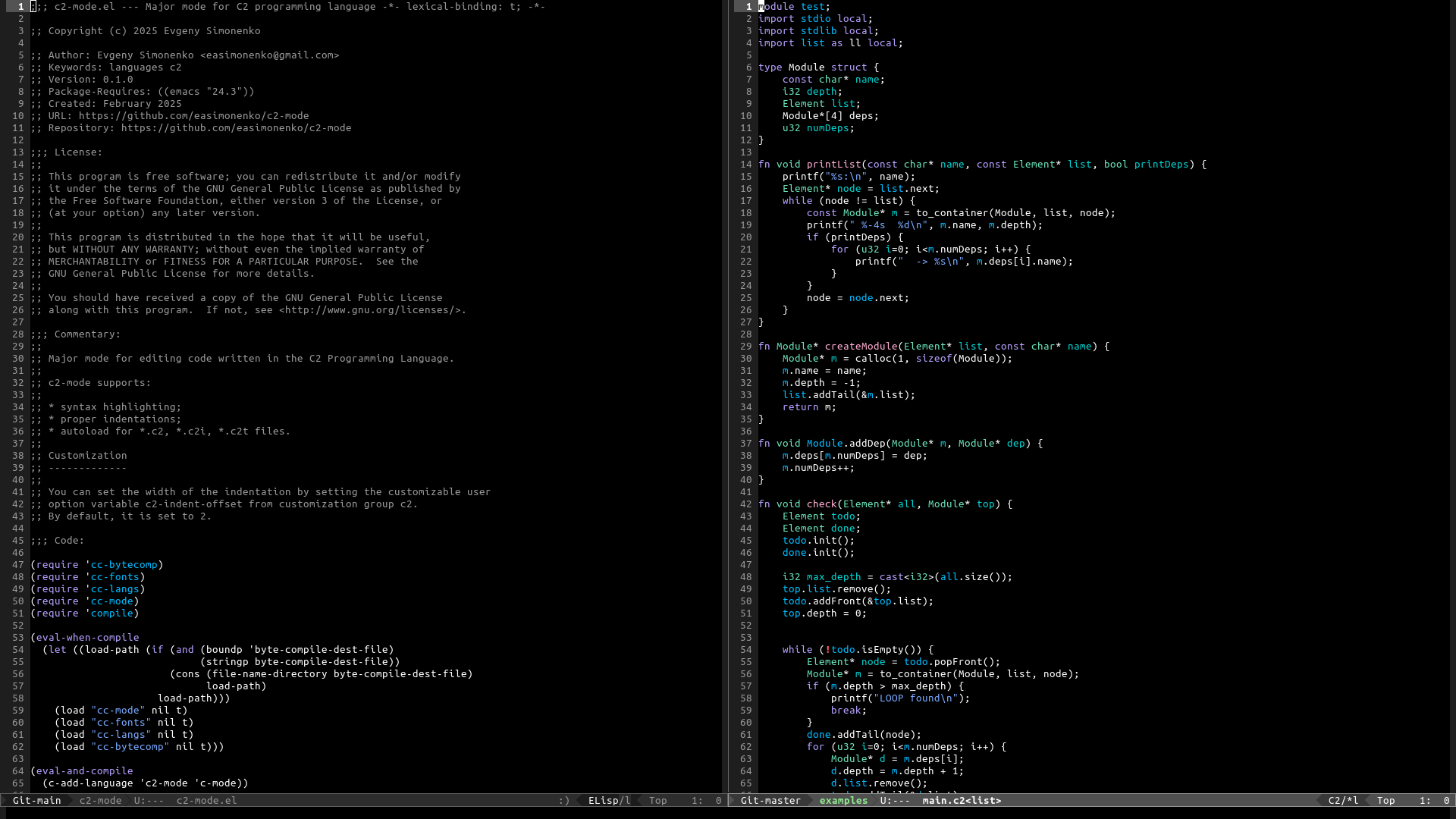
Task: Click 'Module.addDep' function name
Action: point(846,444)
